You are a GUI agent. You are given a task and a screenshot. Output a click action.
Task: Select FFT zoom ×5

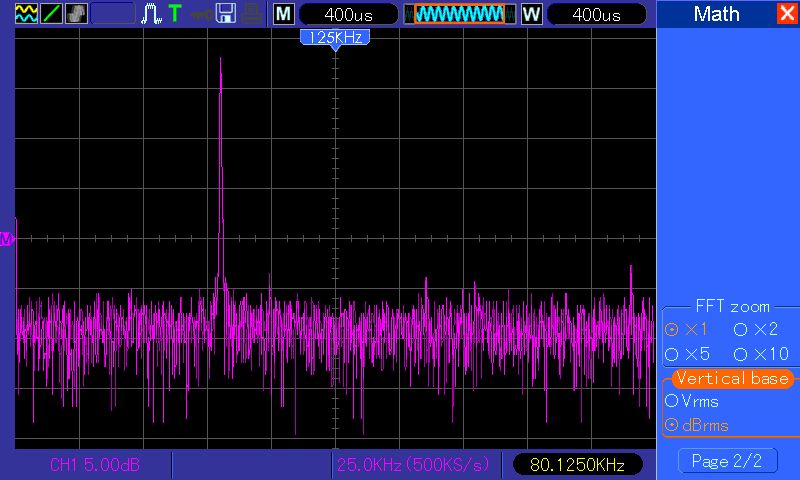(688, 354)
